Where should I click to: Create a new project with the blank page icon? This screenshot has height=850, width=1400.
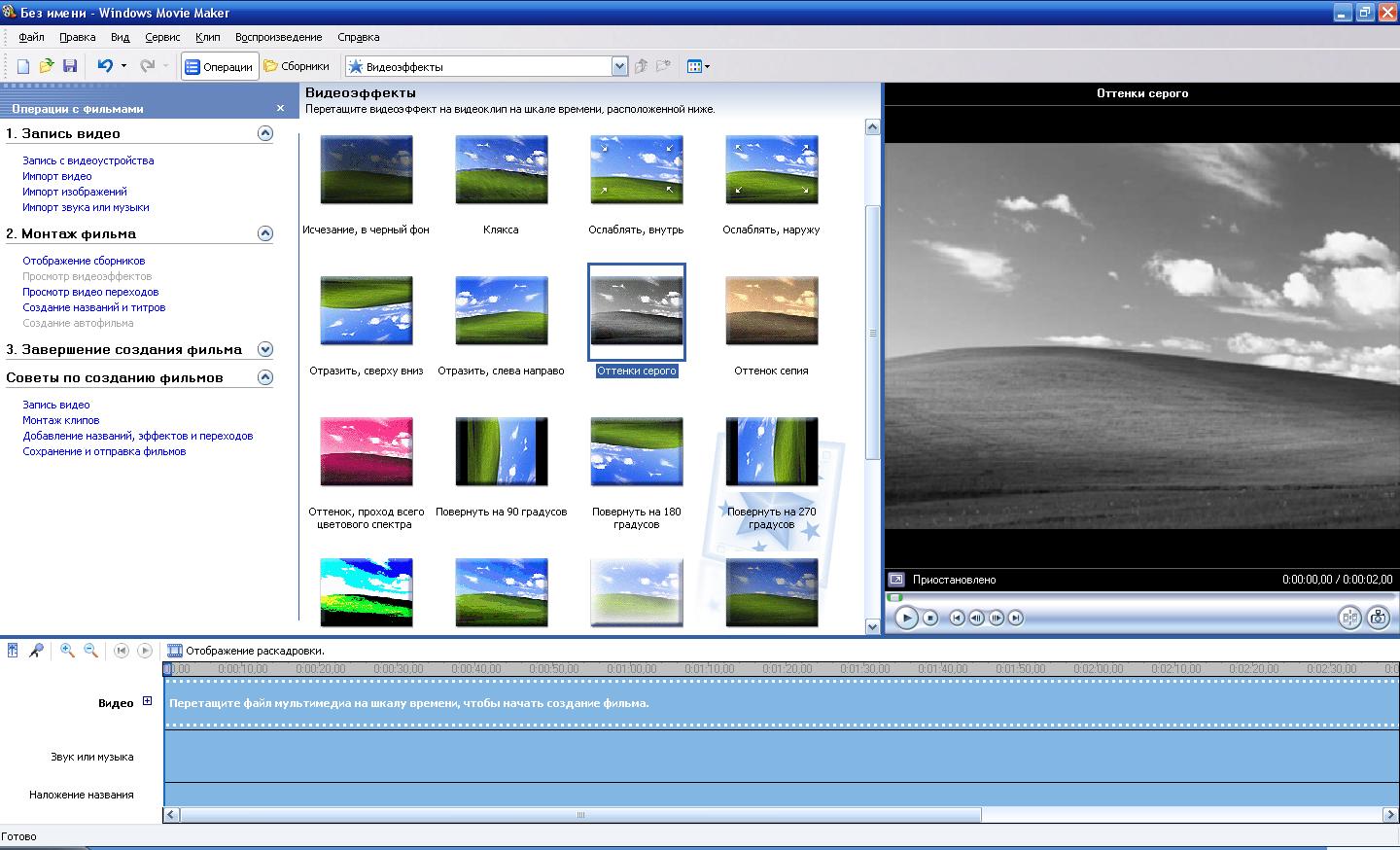pyautogui.click(x=23, y=66)
